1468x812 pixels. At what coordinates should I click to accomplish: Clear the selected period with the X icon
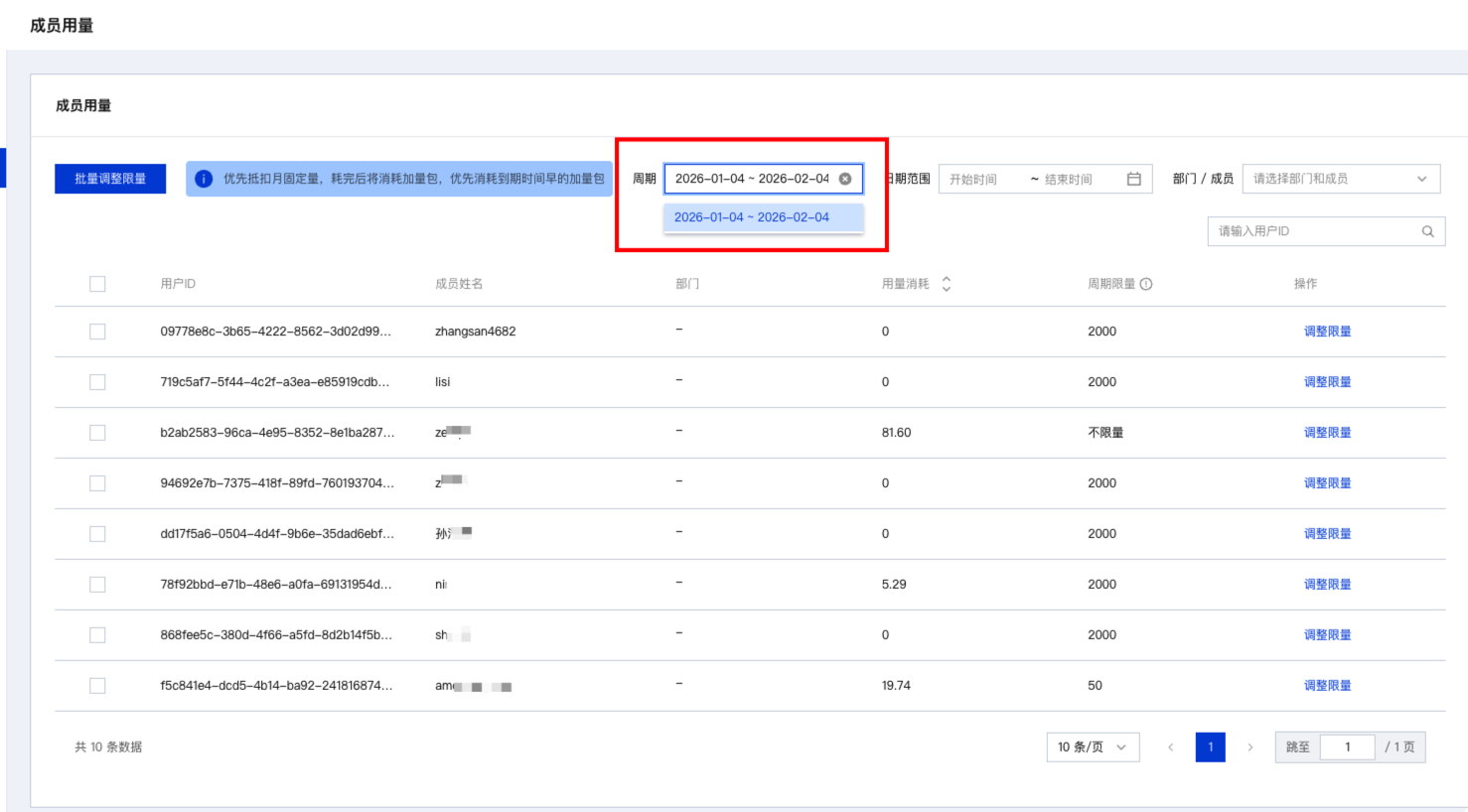(x=845, y=179)
